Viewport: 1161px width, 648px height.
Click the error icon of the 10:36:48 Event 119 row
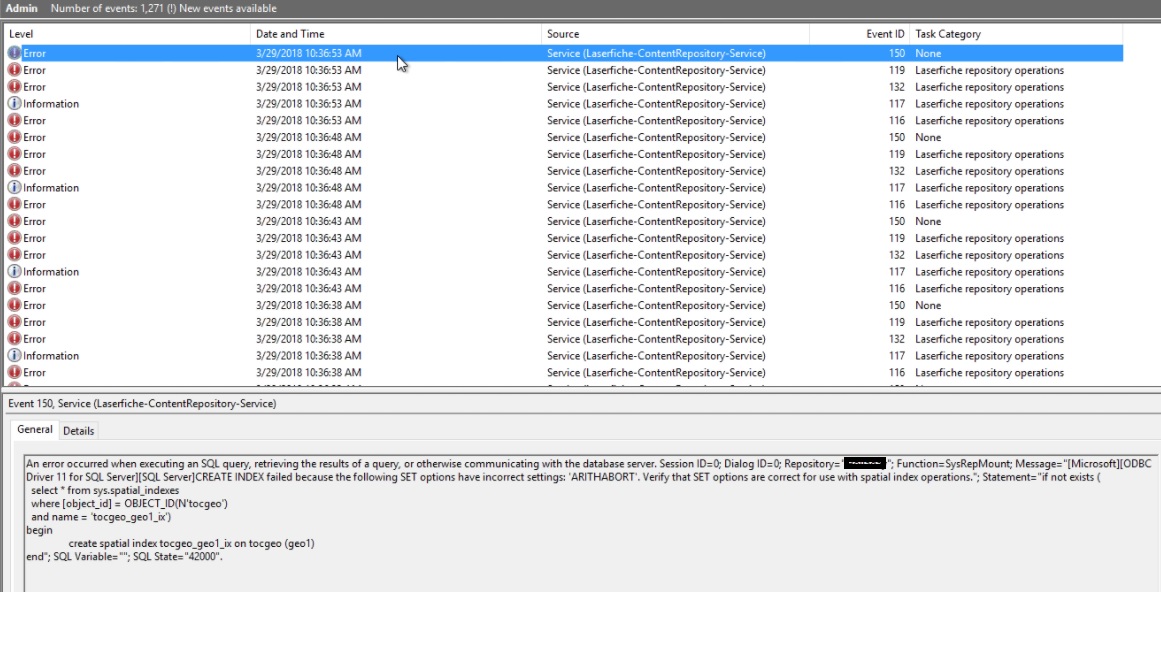click(14, 154)
